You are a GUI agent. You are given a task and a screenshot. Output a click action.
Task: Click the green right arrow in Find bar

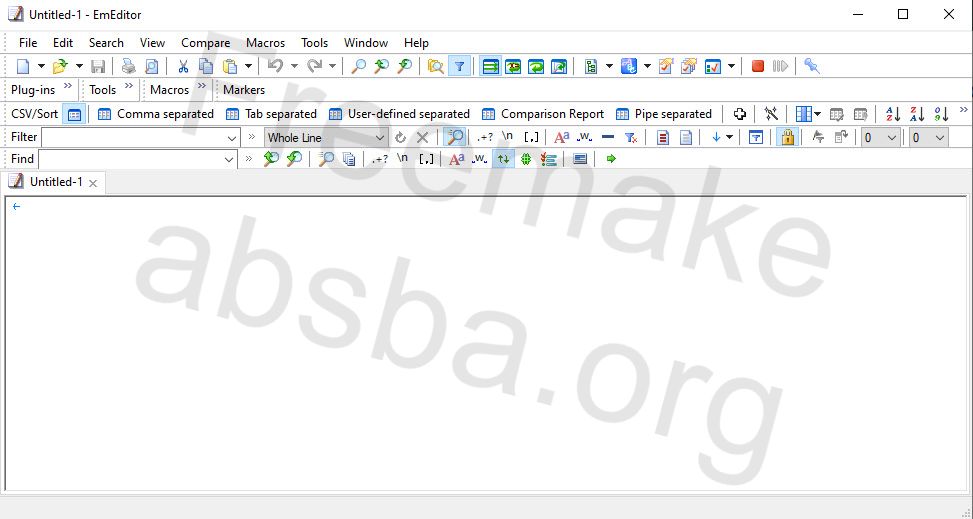click(x=611, y=159)
